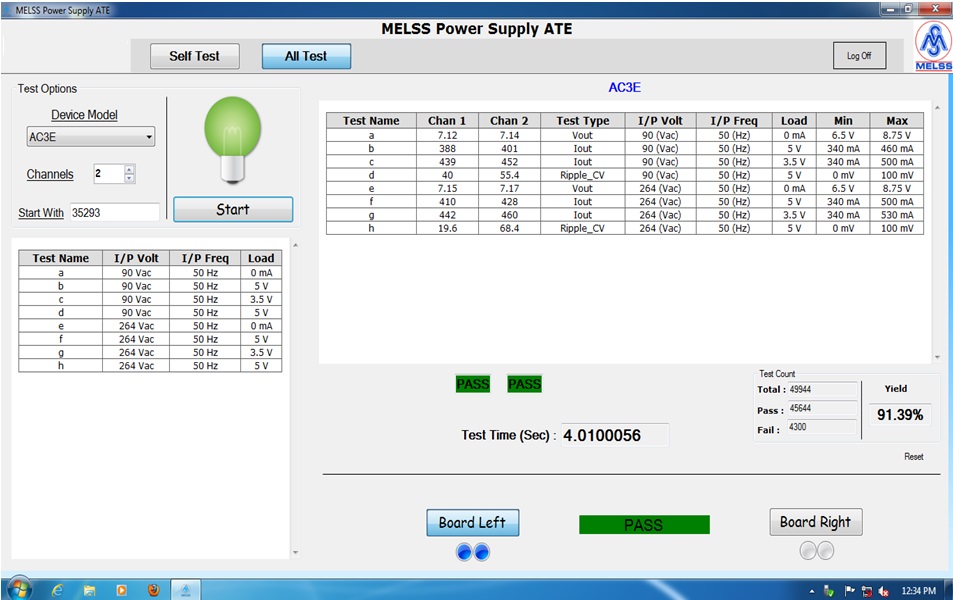The image size is (953, 600).
Task: Click the Yield value 91.39%
Action: point(900,415)
